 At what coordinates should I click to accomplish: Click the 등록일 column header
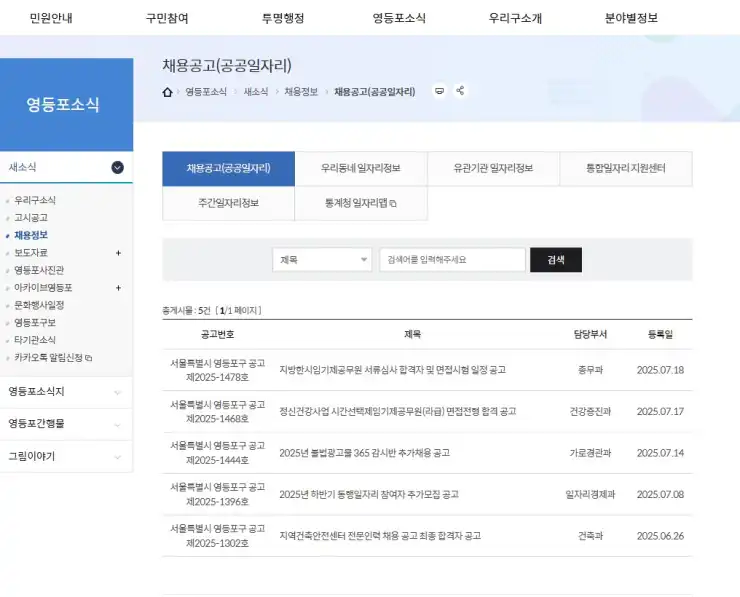tap(660, 334)
